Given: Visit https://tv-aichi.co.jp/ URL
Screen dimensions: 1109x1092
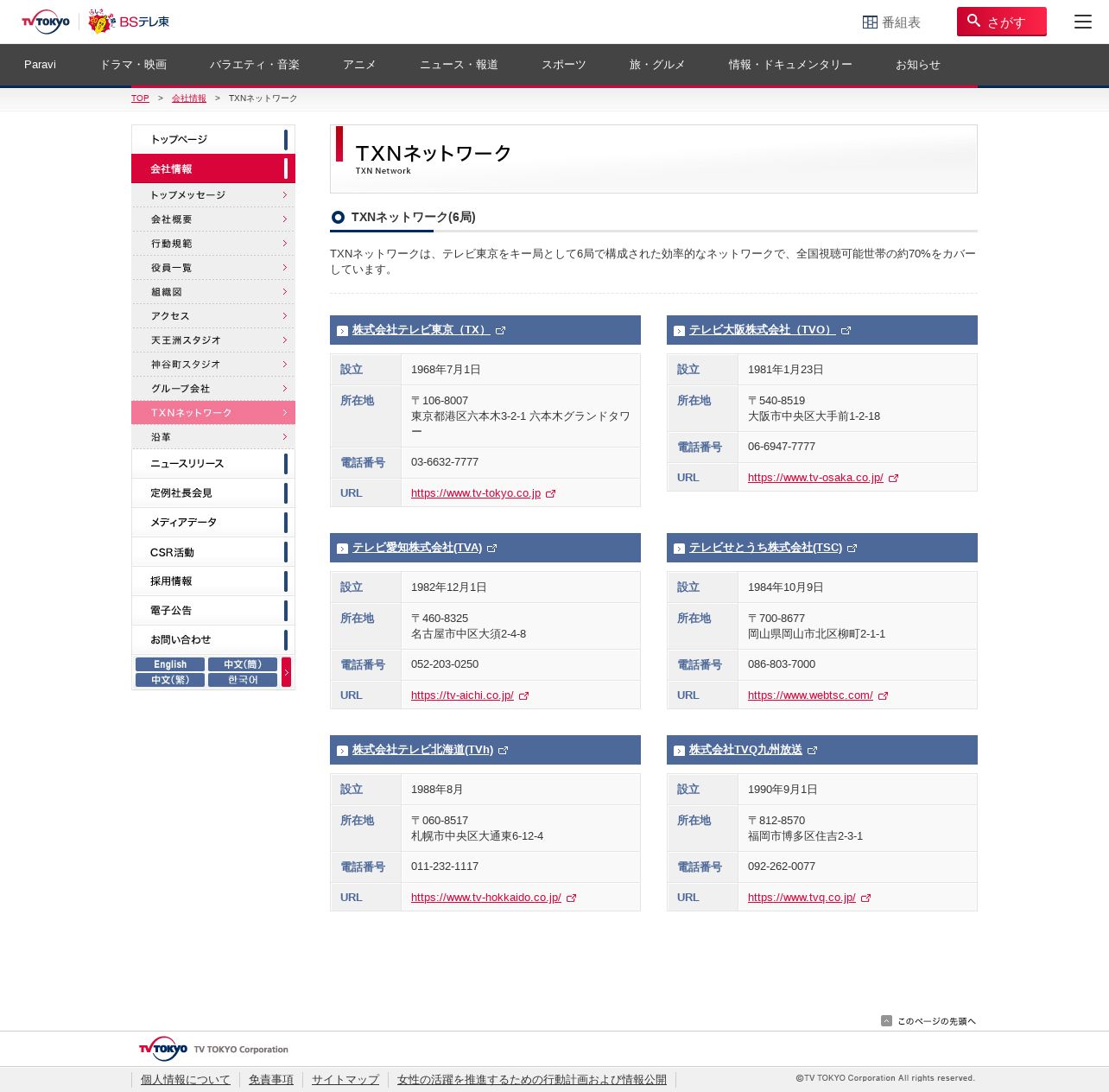Looking at the screenshot, I should (462, 695).
